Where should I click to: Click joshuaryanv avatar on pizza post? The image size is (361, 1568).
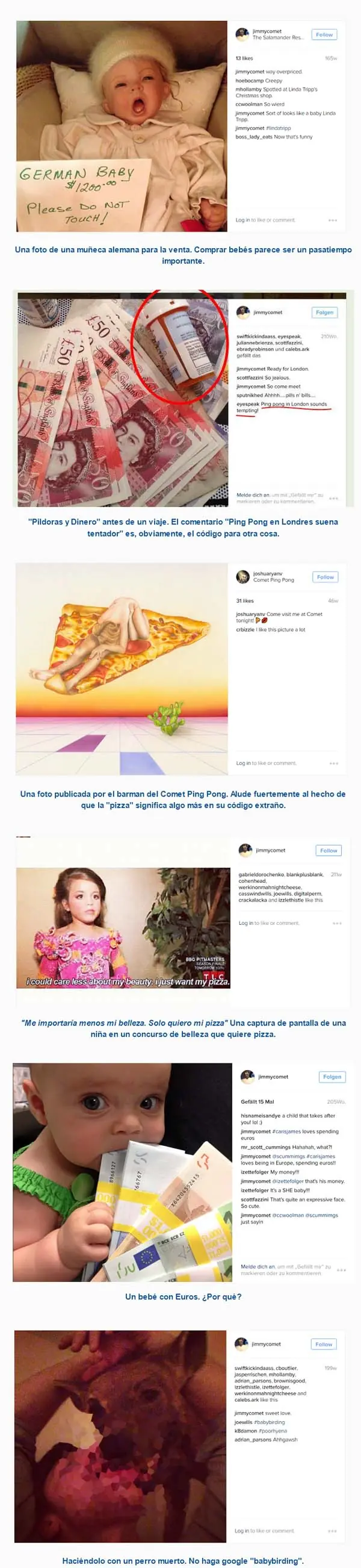242,576
